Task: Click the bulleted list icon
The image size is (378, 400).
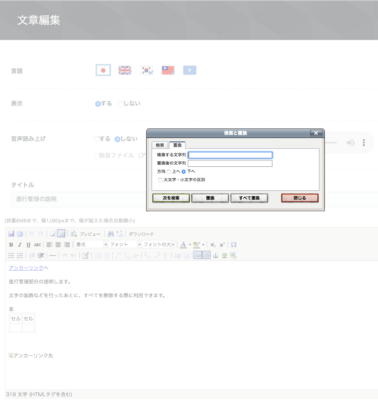Action: coord(11,256)
